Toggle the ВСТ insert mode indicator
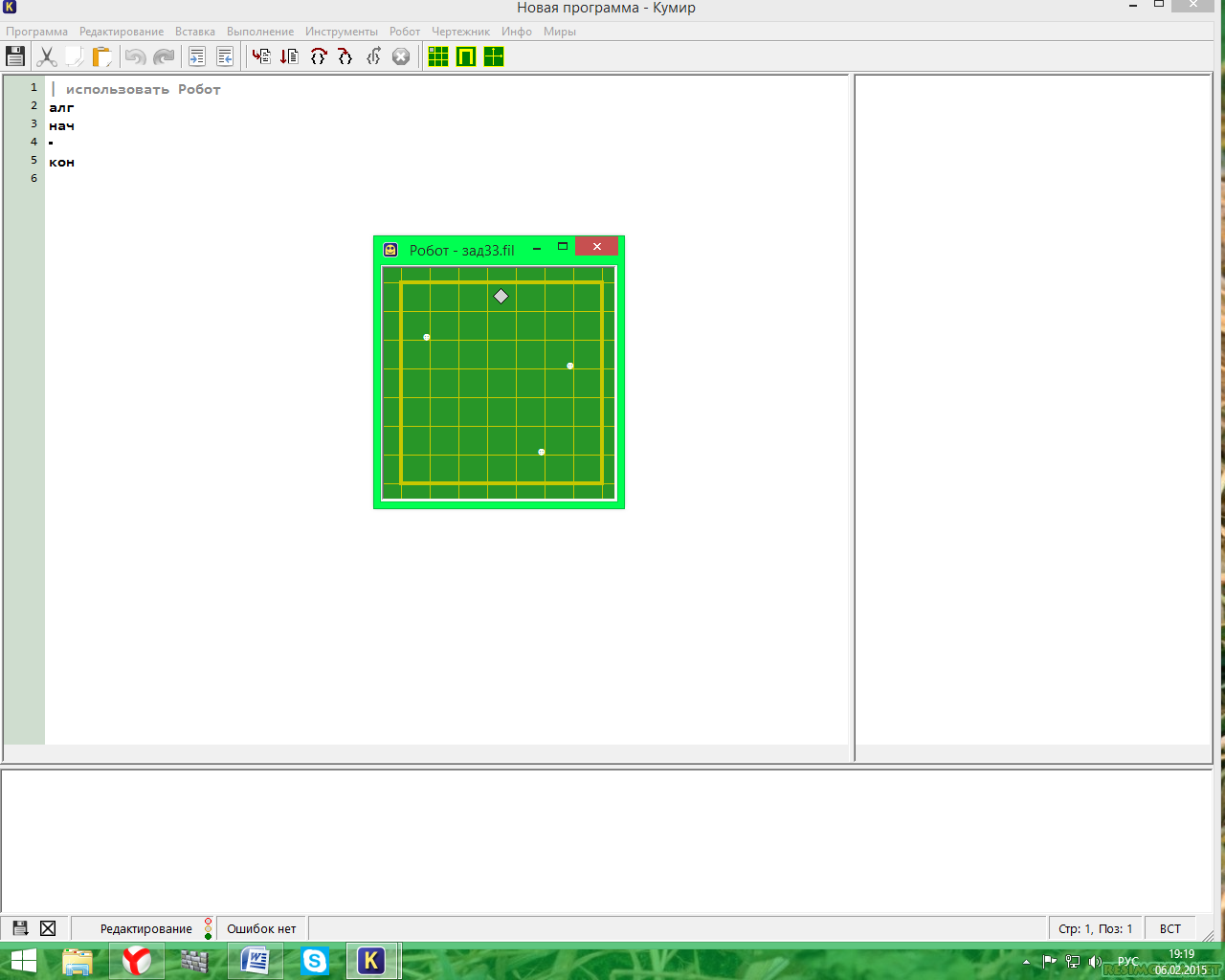Screen dimensions: 1225x980 pyautogui.click(x=1170, y=928)
